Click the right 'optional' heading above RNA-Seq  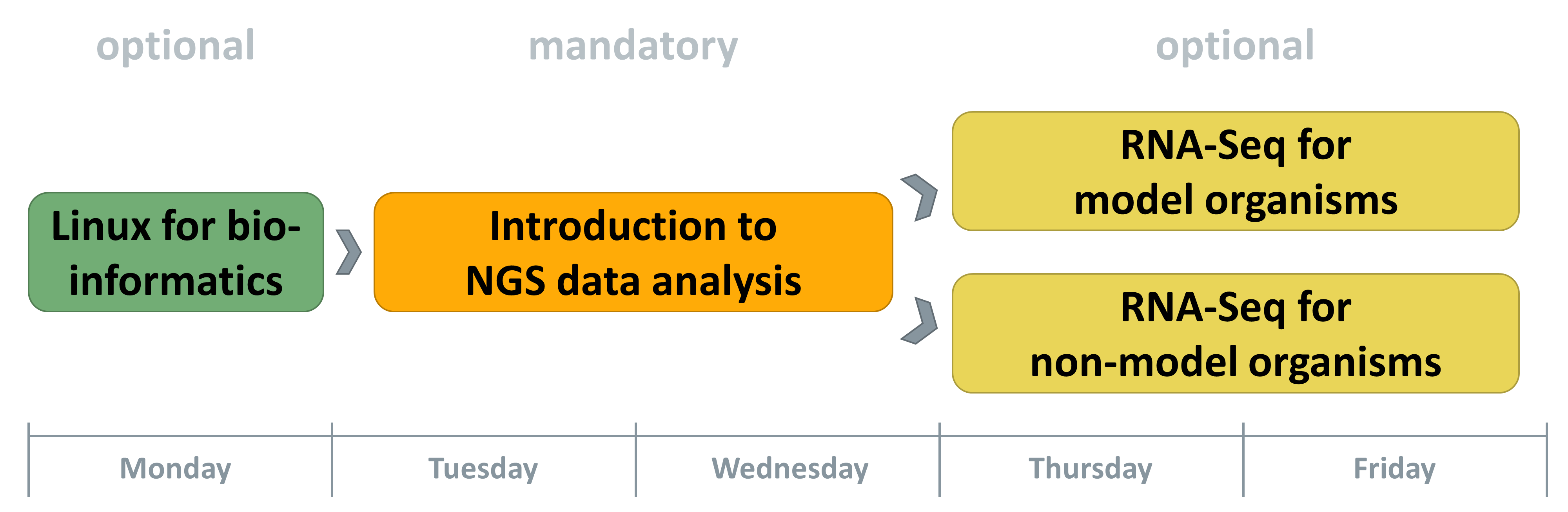1235,46
